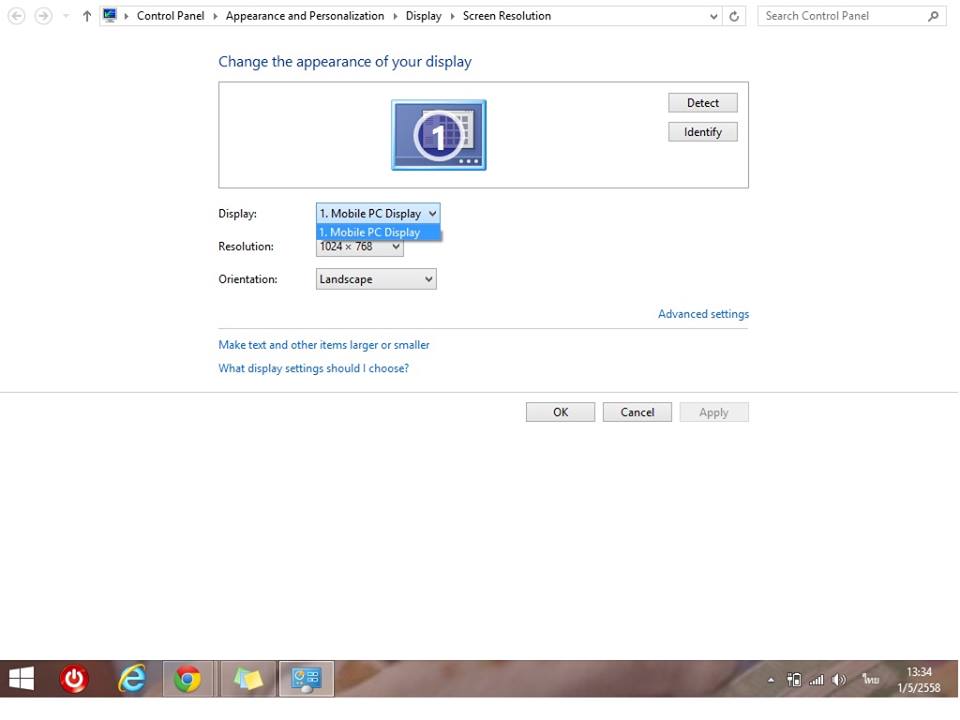Open Google Chrome from taskbar
960x720 pixels.
187,678
